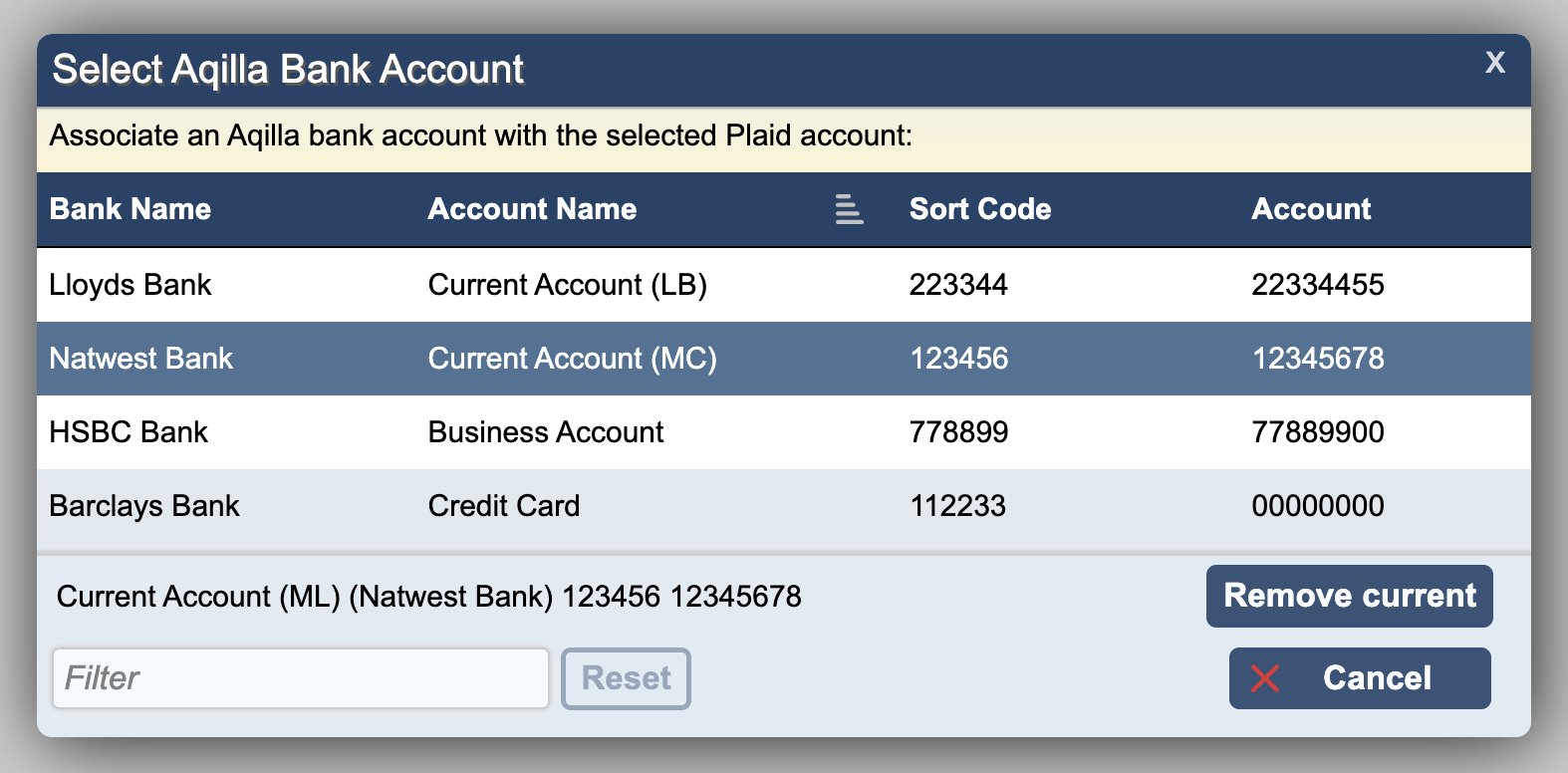The width and height of the screenshot is (1568, 773).
Task: Choose the HSBC Bank row
Action: tap(129, 432)
